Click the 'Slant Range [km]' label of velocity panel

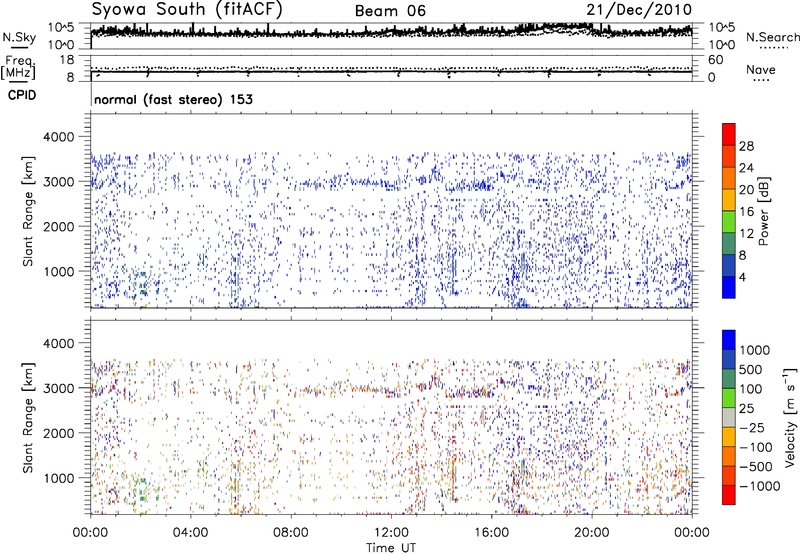(x=28, y=417)
